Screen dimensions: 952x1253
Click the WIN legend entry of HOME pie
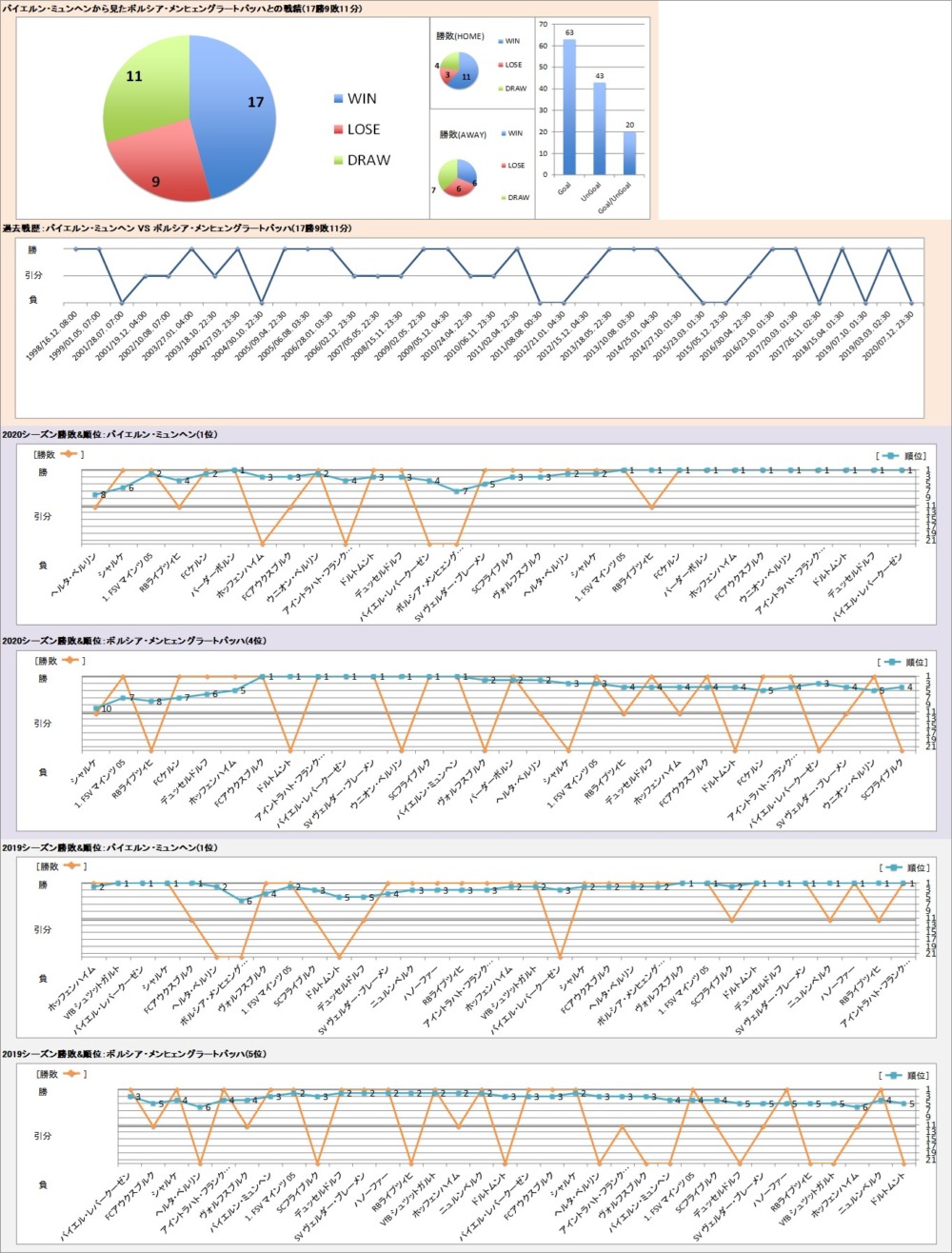pyautogui.click(x=507, y=42)
